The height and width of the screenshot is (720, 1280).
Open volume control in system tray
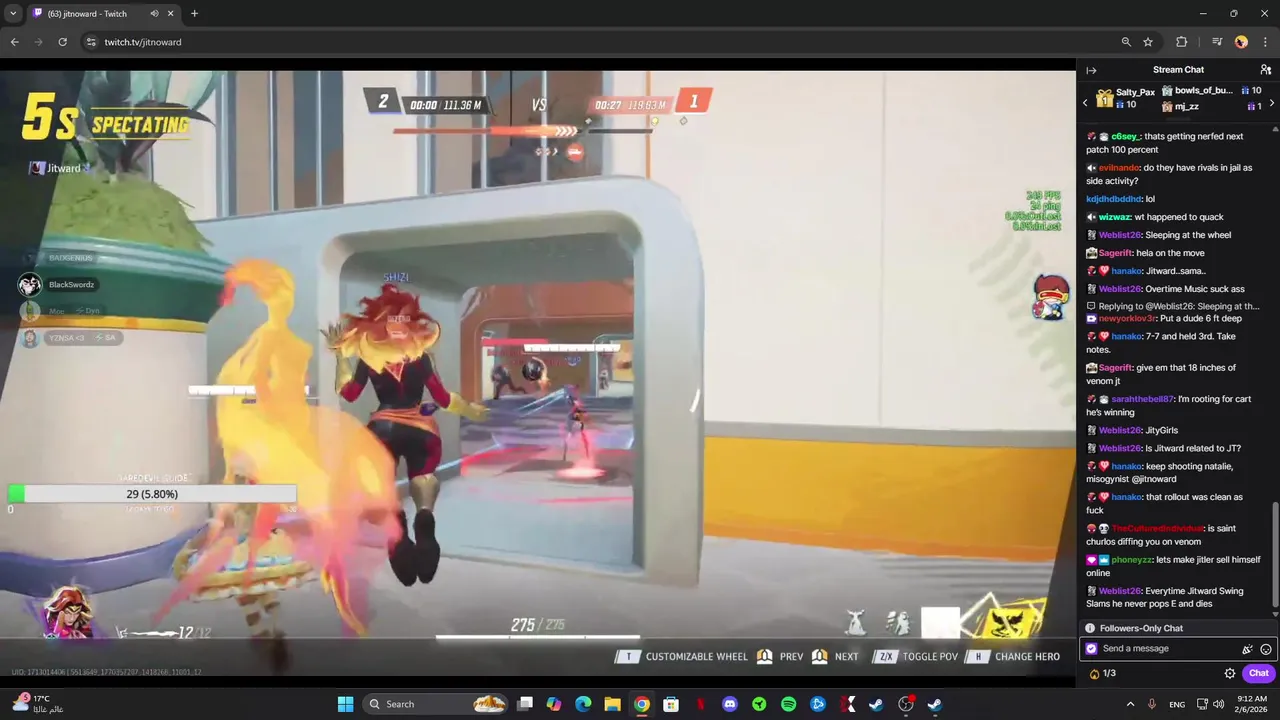(x=1218, y=704)
